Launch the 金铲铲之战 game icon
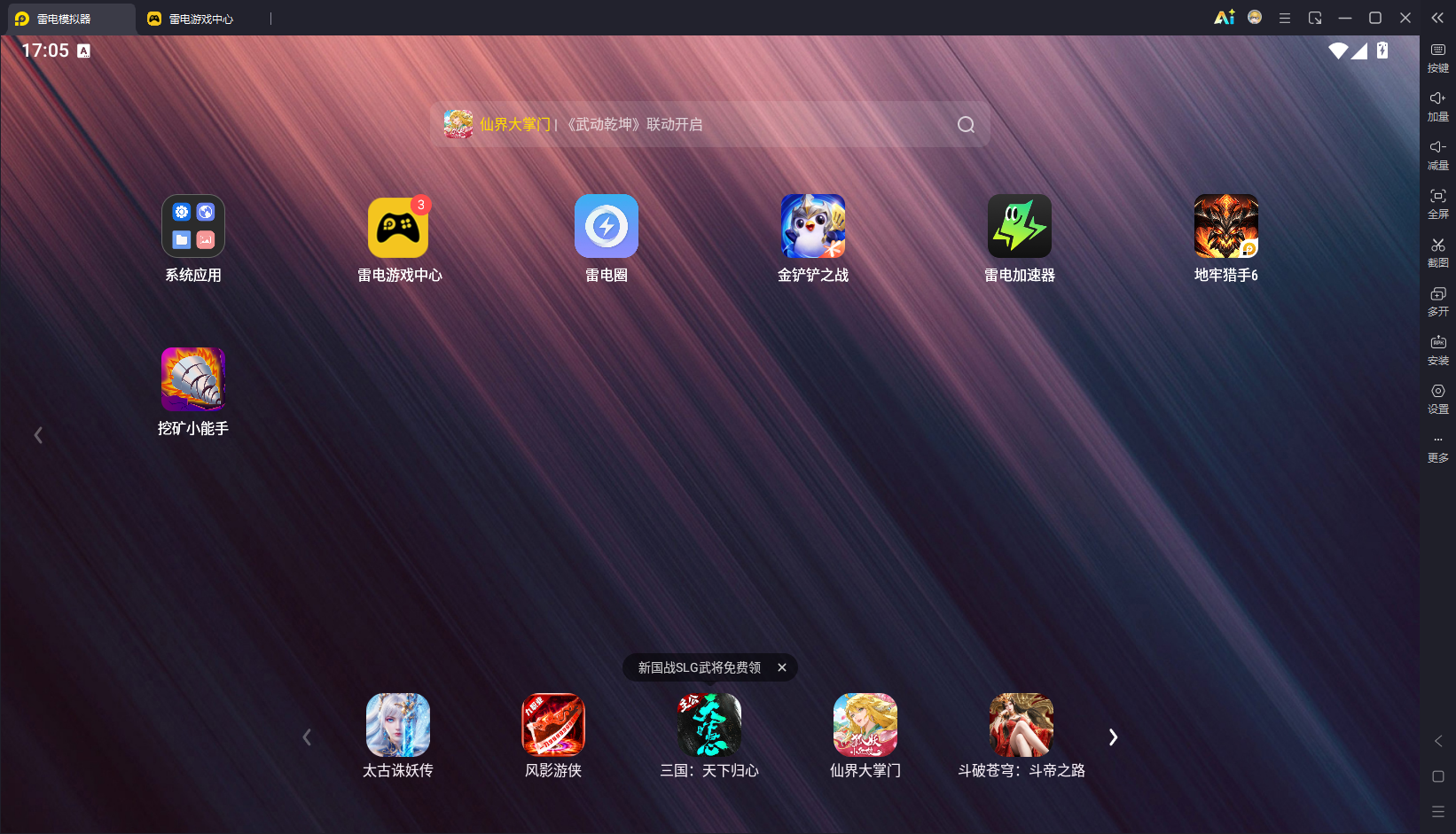The image size is (1456, 834). tap(813, 226)
